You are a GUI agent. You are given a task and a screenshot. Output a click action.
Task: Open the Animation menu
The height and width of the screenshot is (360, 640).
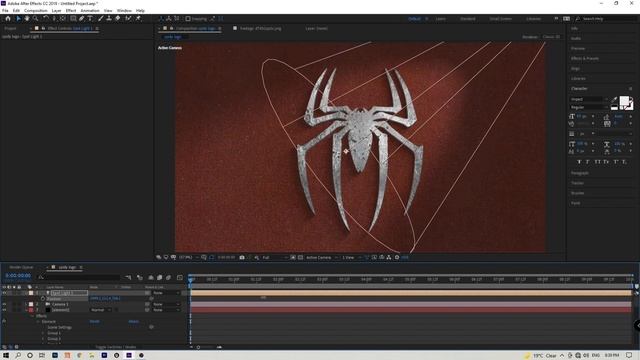pos(90,10)
